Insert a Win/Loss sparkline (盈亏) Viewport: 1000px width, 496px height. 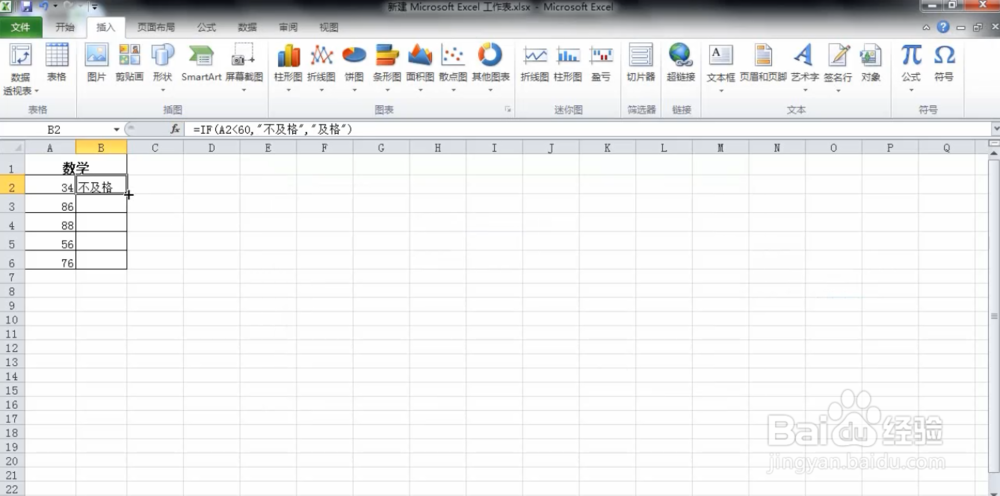pos(601,64)
